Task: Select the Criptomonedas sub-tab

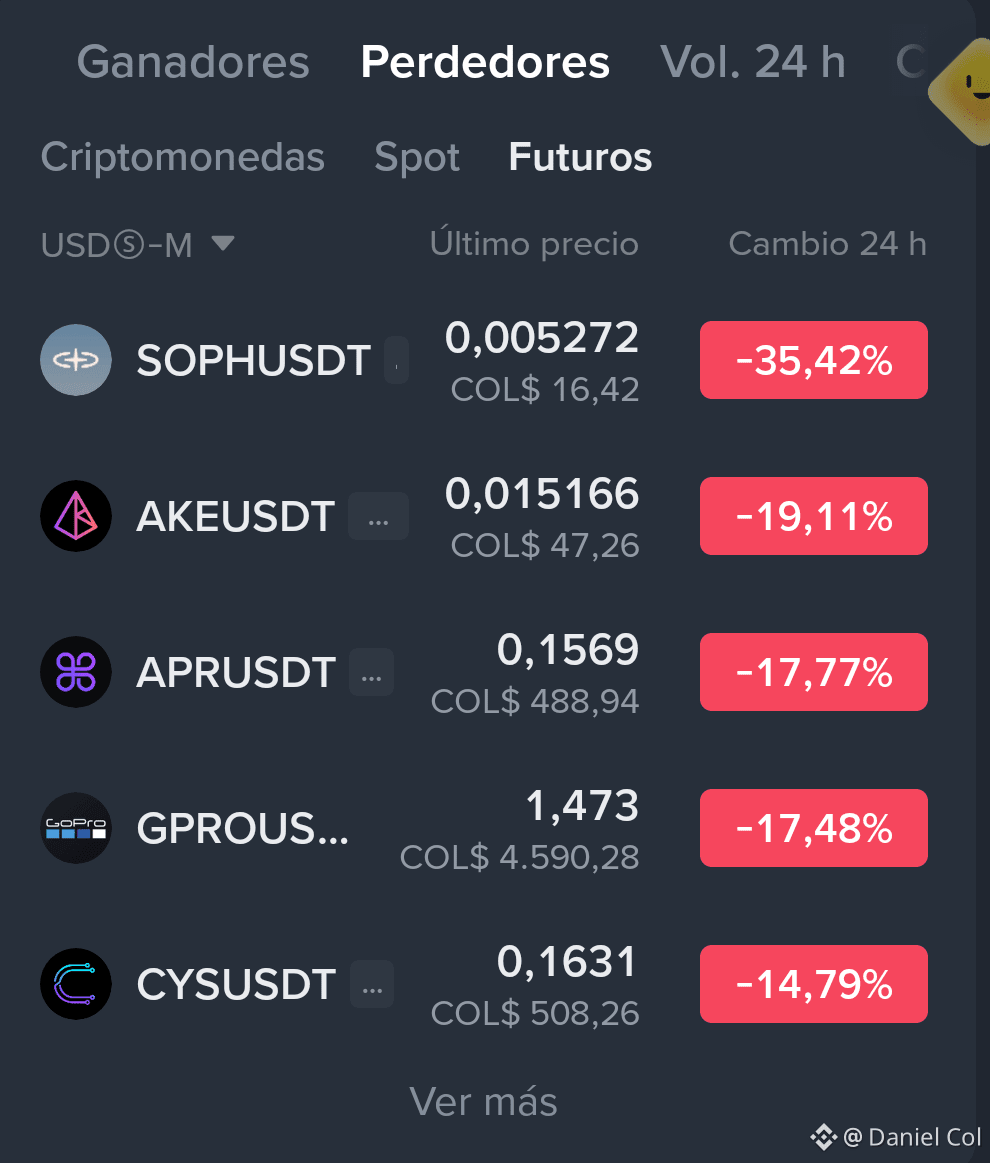Action: coord(183,157)
